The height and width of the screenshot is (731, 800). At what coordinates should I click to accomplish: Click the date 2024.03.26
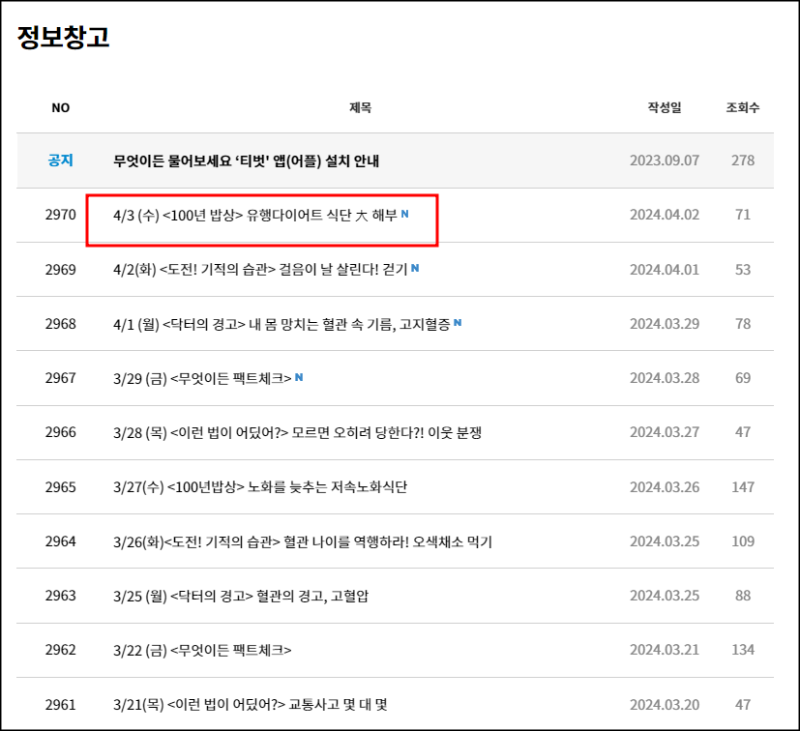(x=664, y=487)
